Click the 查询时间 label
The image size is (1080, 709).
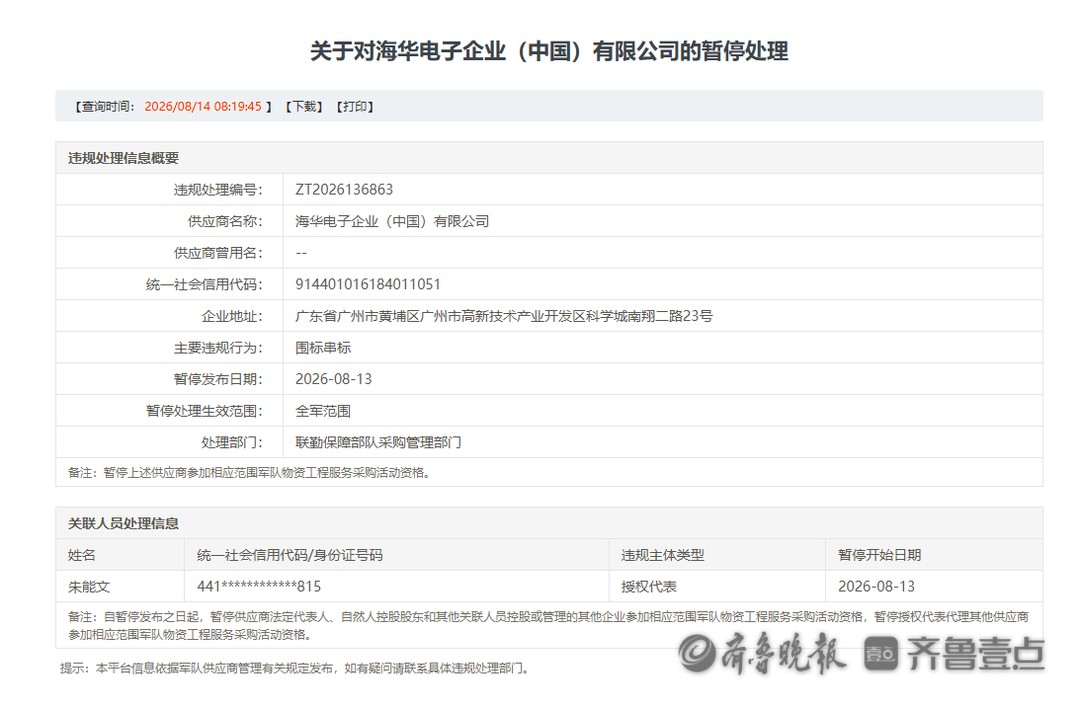click(105, 107)
